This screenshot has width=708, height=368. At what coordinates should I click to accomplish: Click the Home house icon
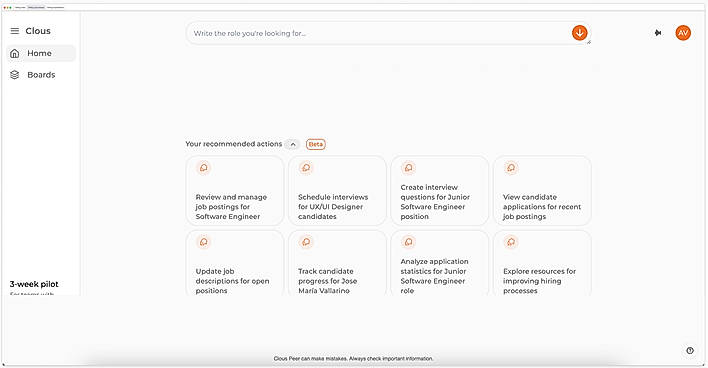coord(15,53)
